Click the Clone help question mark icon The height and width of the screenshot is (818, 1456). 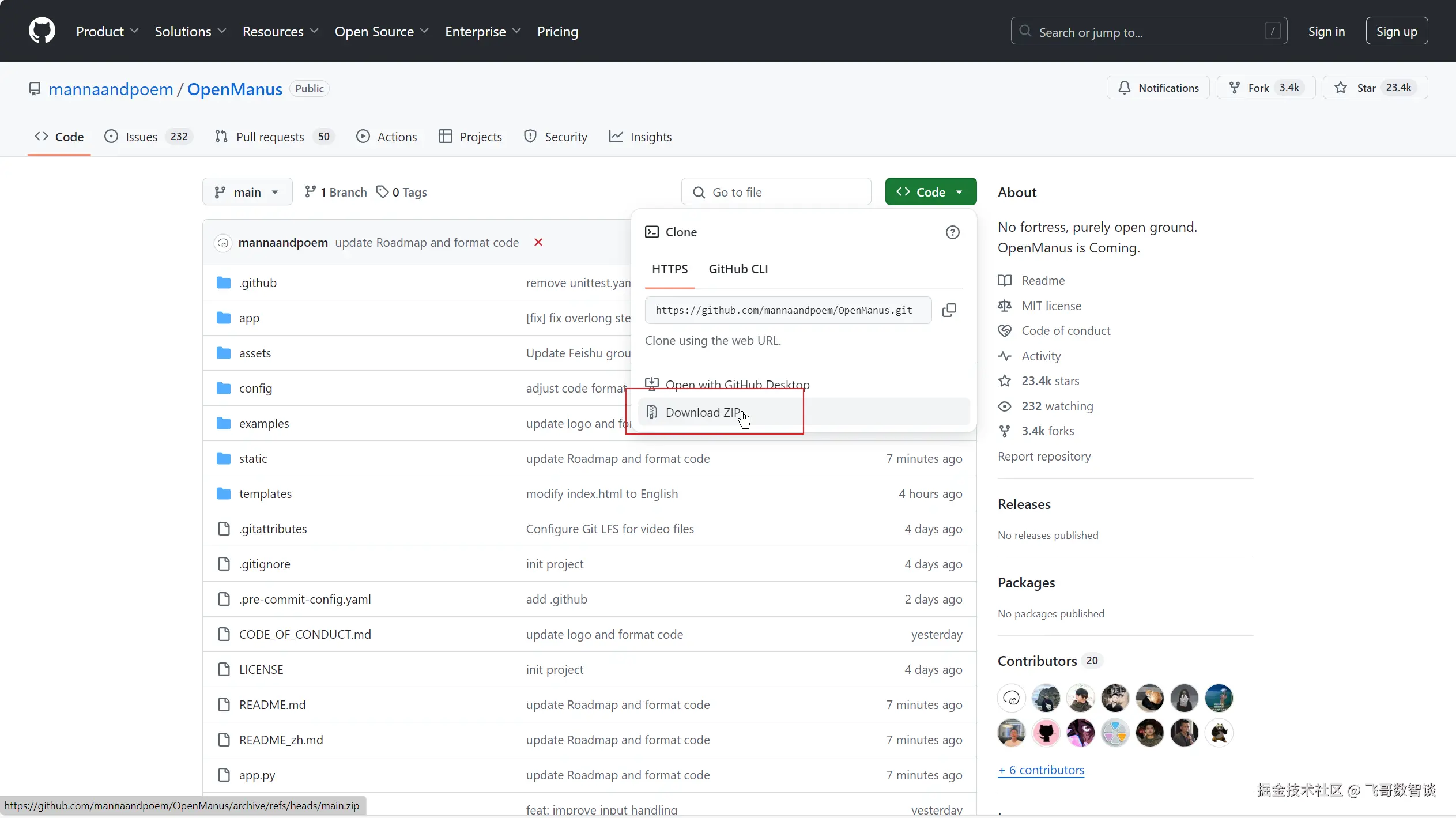click(952, 232)
